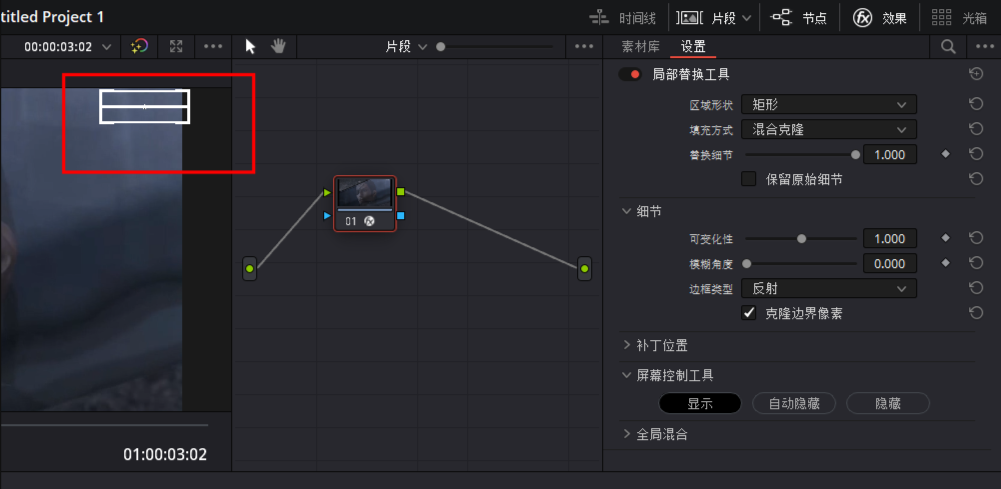This screenshot has height=489, width=1001.
Task: Toggle the 局部替换工具 enable switch
Action: pos(630,74)
